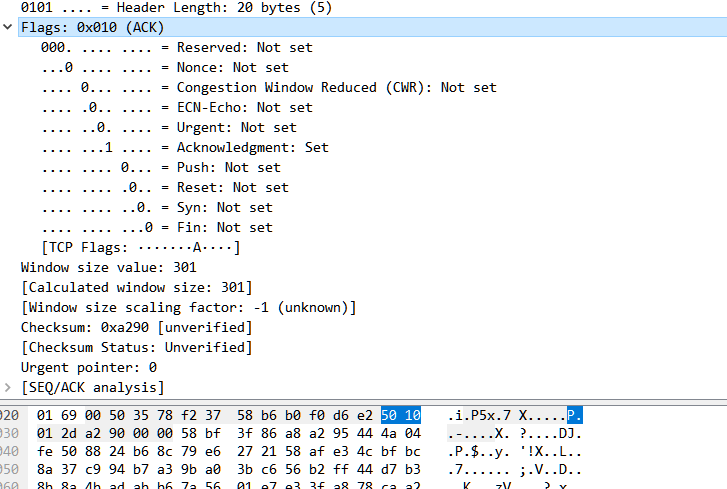Click the Window size scaling factor row

pos(188,307)
